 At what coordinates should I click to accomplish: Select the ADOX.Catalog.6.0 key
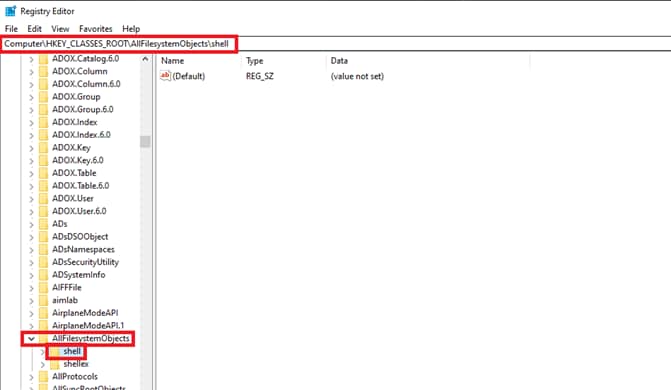(x=86, y=59)
